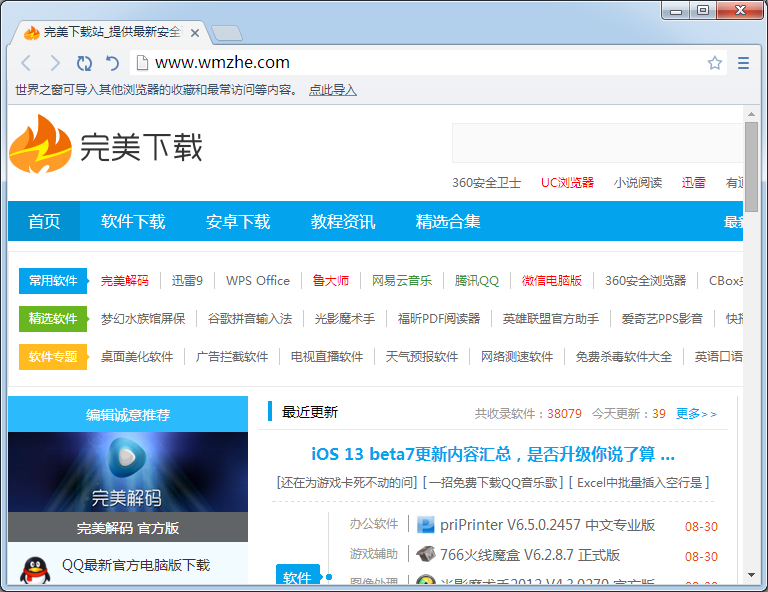The image size is (768, 592).
Task: Close the 完美下载站 browser tab
Action: click(195, 33)
